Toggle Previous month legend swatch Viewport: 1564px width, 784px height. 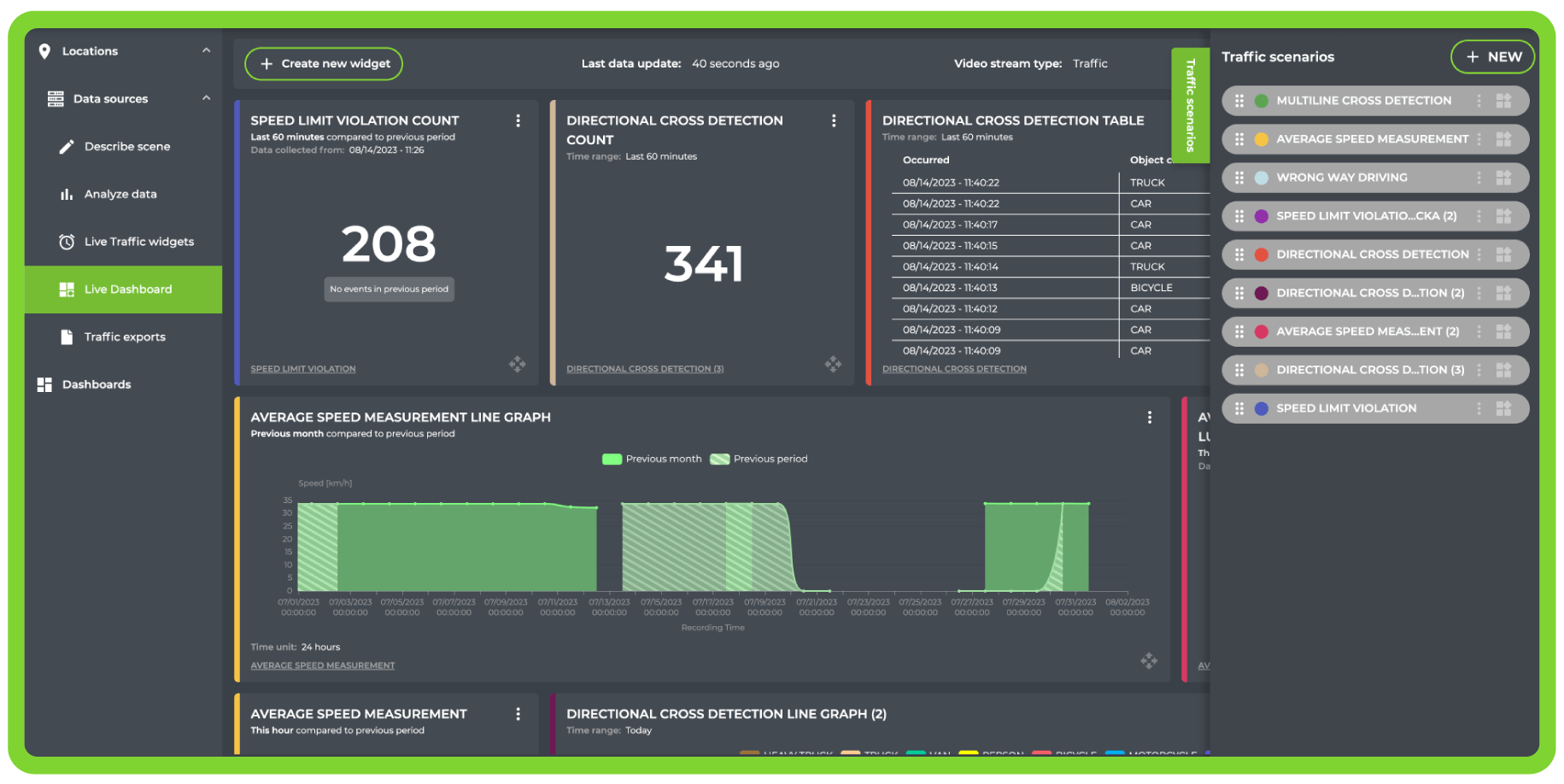tap(612, 459)
